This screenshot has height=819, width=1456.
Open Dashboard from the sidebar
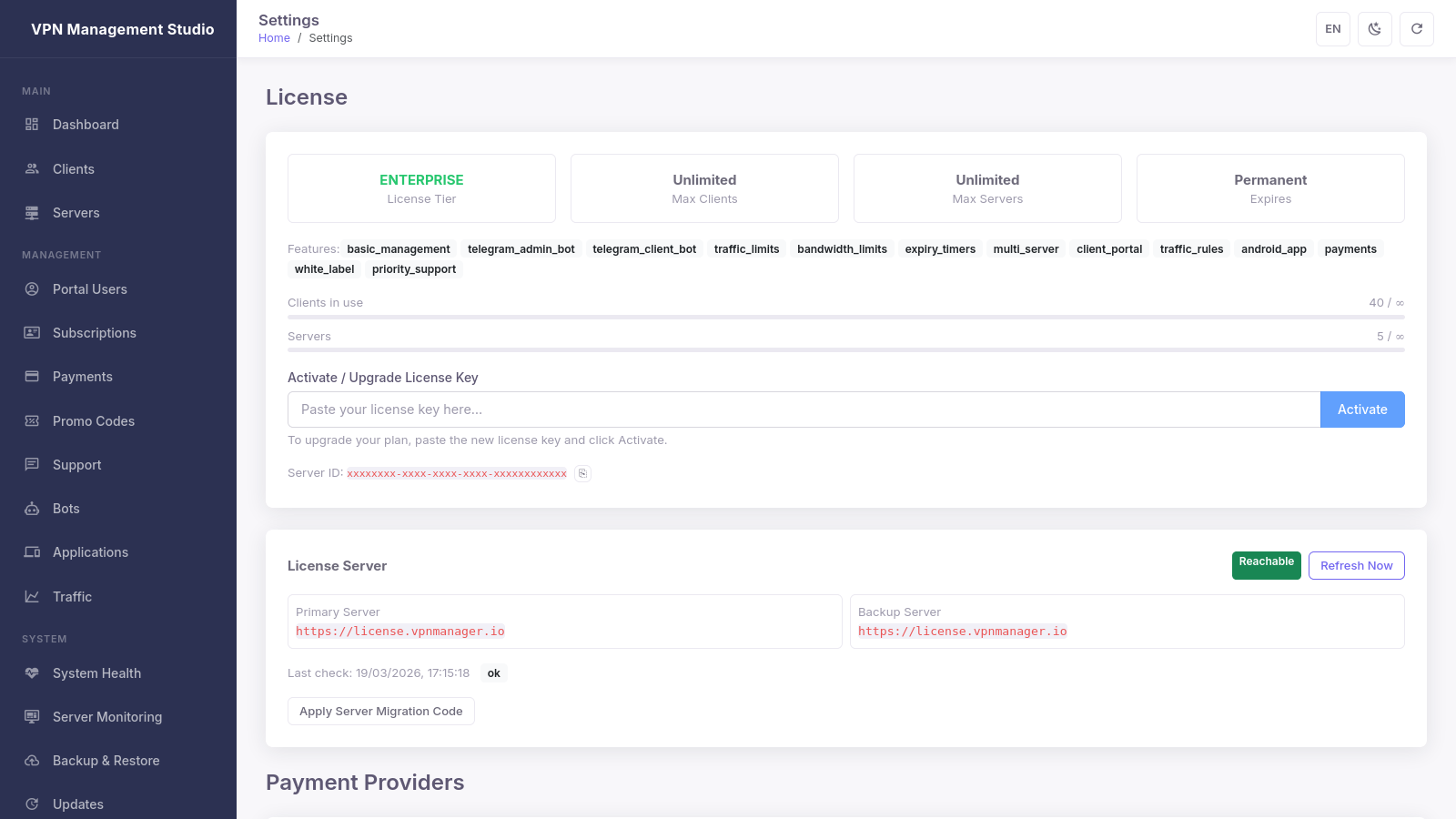point(86,125)
